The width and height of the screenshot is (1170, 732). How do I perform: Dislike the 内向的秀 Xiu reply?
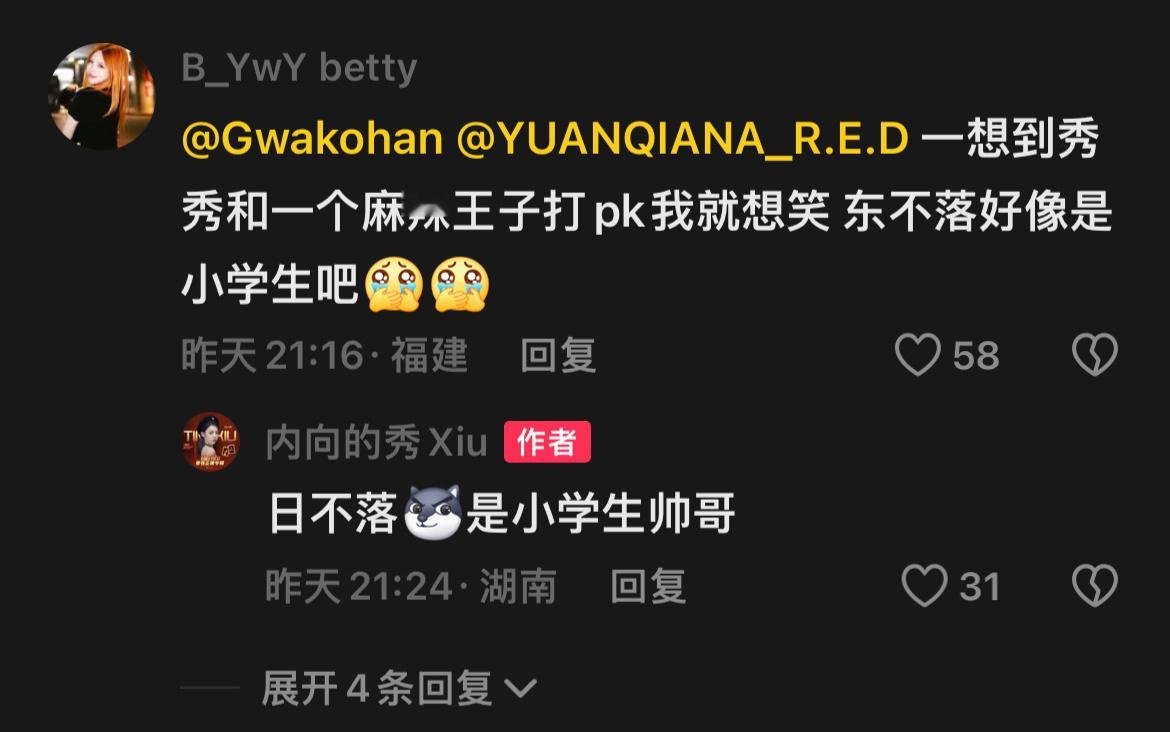click(1095, 585)
